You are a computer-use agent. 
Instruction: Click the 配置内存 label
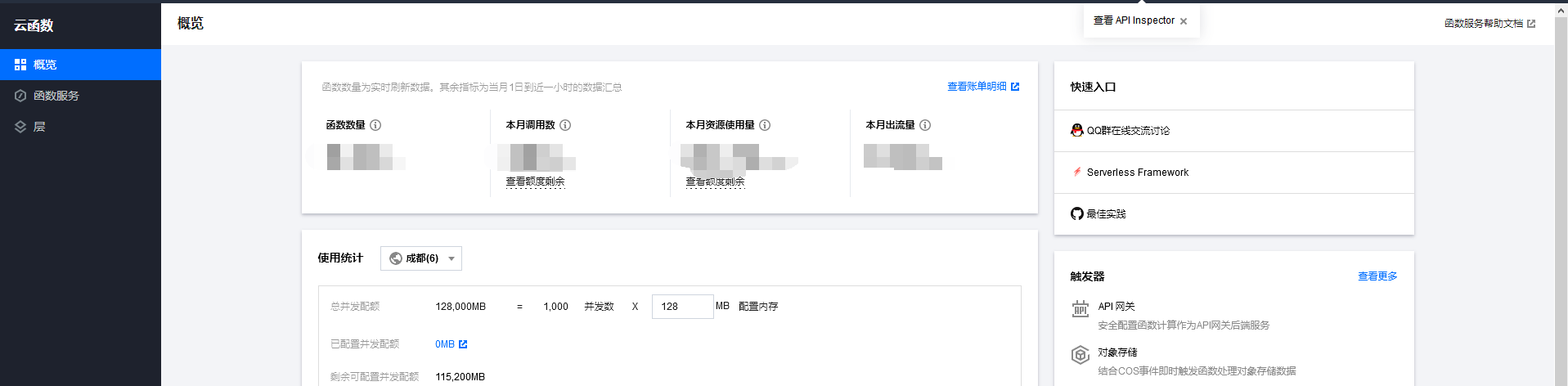758,307
